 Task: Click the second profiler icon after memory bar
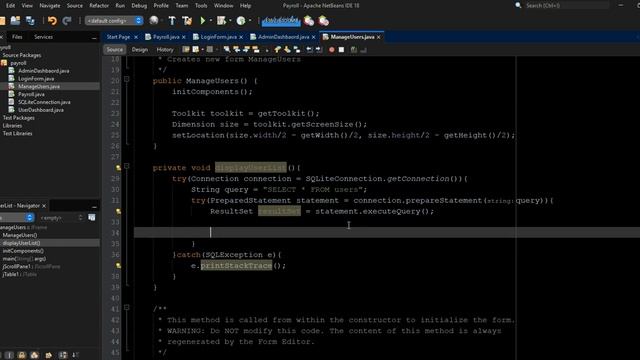click(x=324, y=21)
